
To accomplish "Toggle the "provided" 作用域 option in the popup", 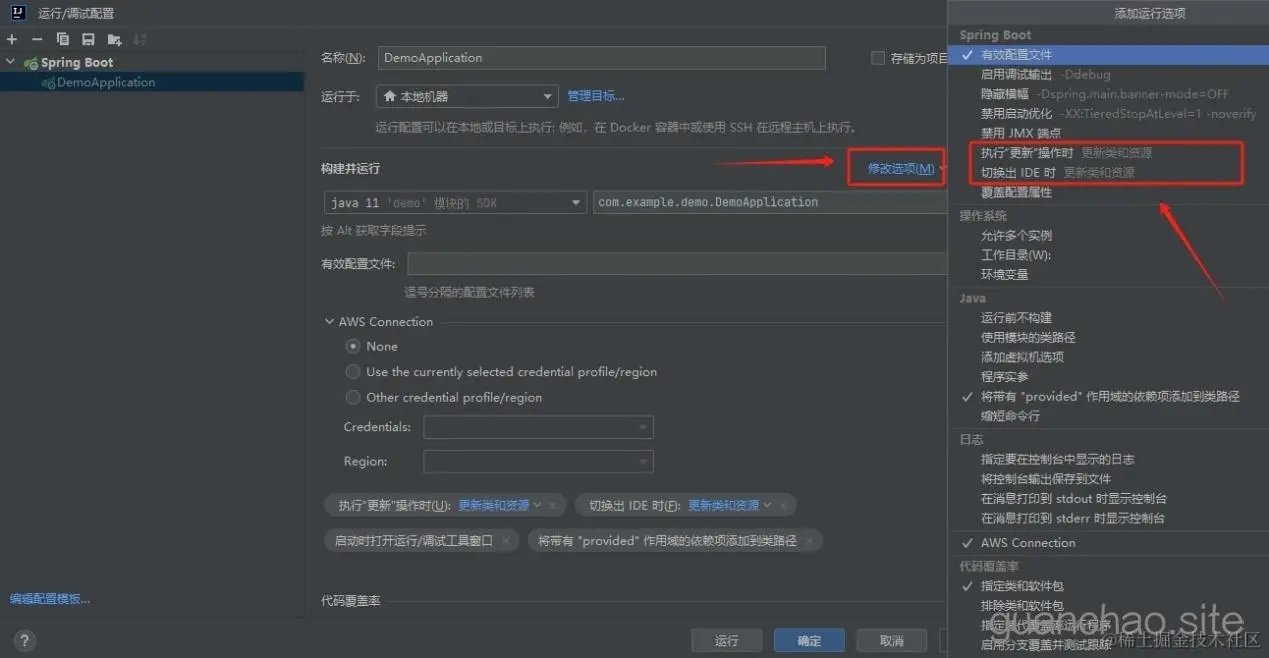I will tap(1108, 396).
